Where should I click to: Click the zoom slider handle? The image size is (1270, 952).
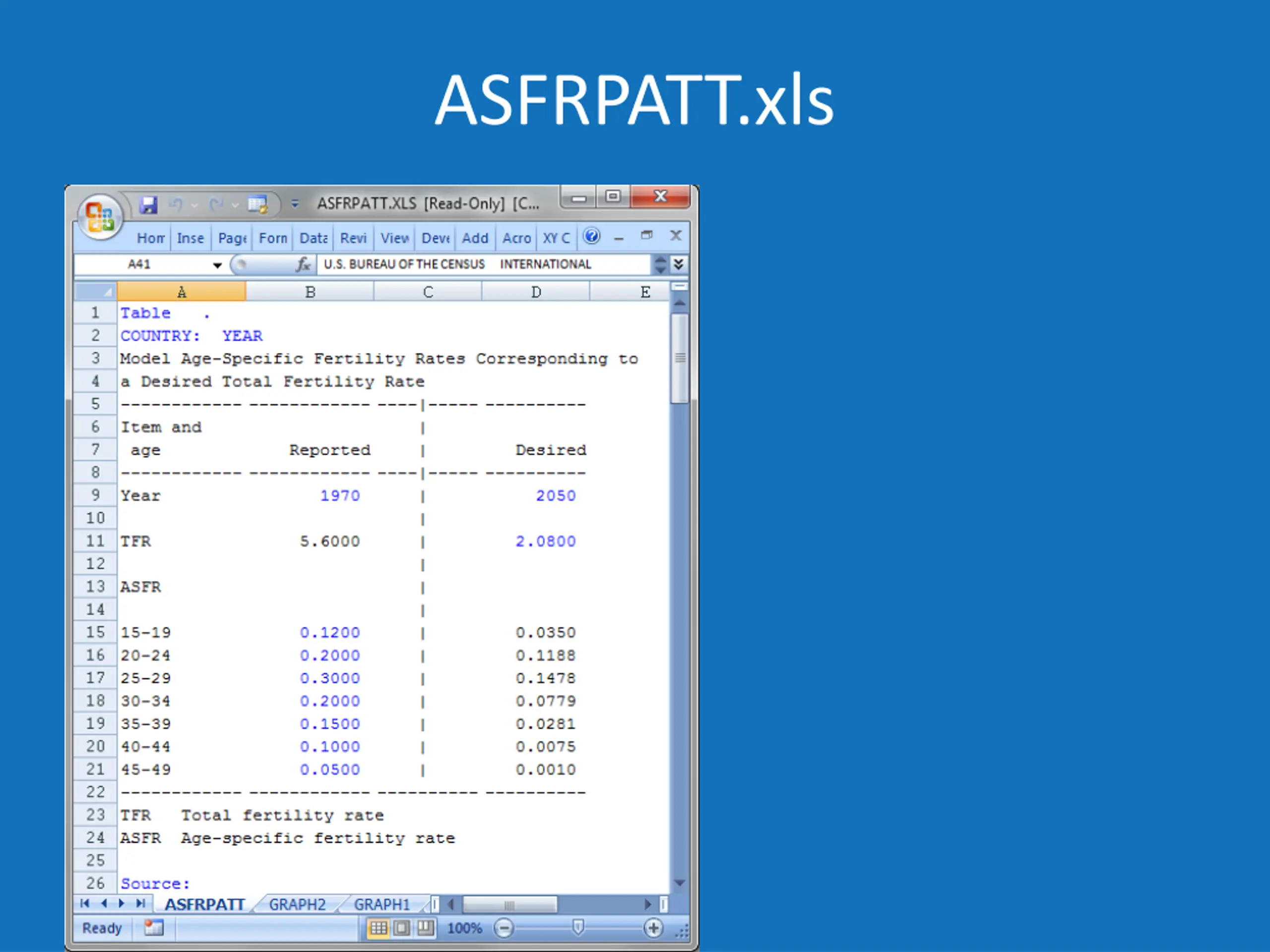(x=578, y=927)
